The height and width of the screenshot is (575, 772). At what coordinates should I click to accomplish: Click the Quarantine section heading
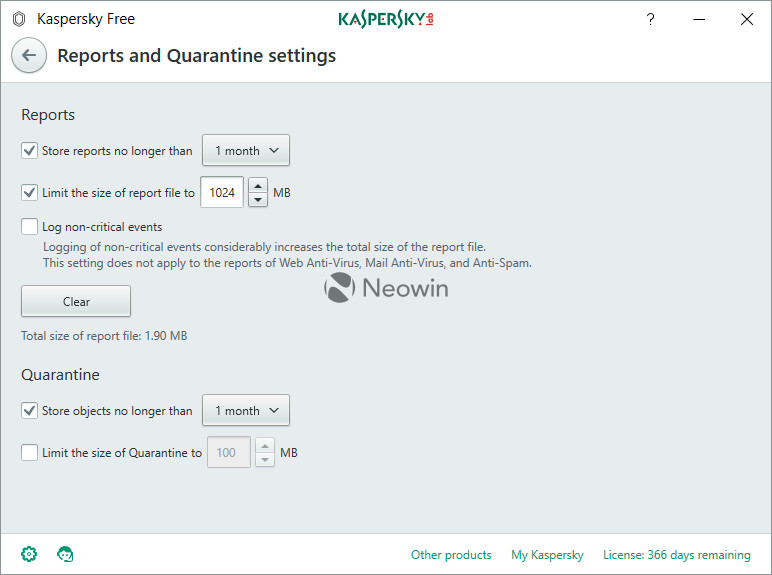60,375
